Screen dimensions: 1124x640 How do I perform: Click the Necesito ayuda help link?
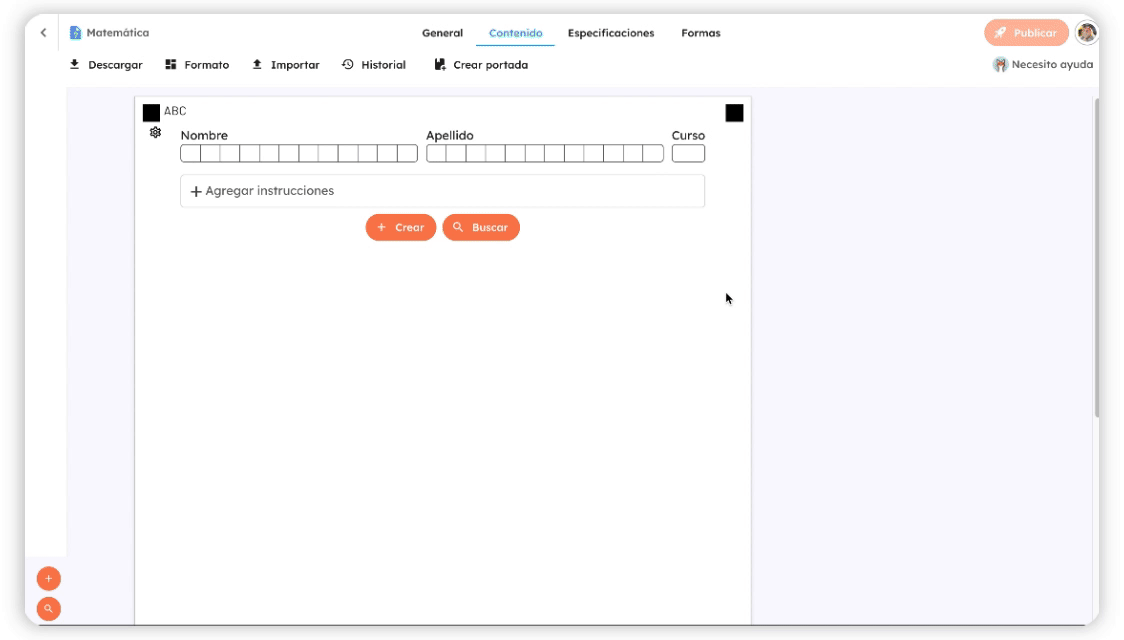click(1043, 65)
